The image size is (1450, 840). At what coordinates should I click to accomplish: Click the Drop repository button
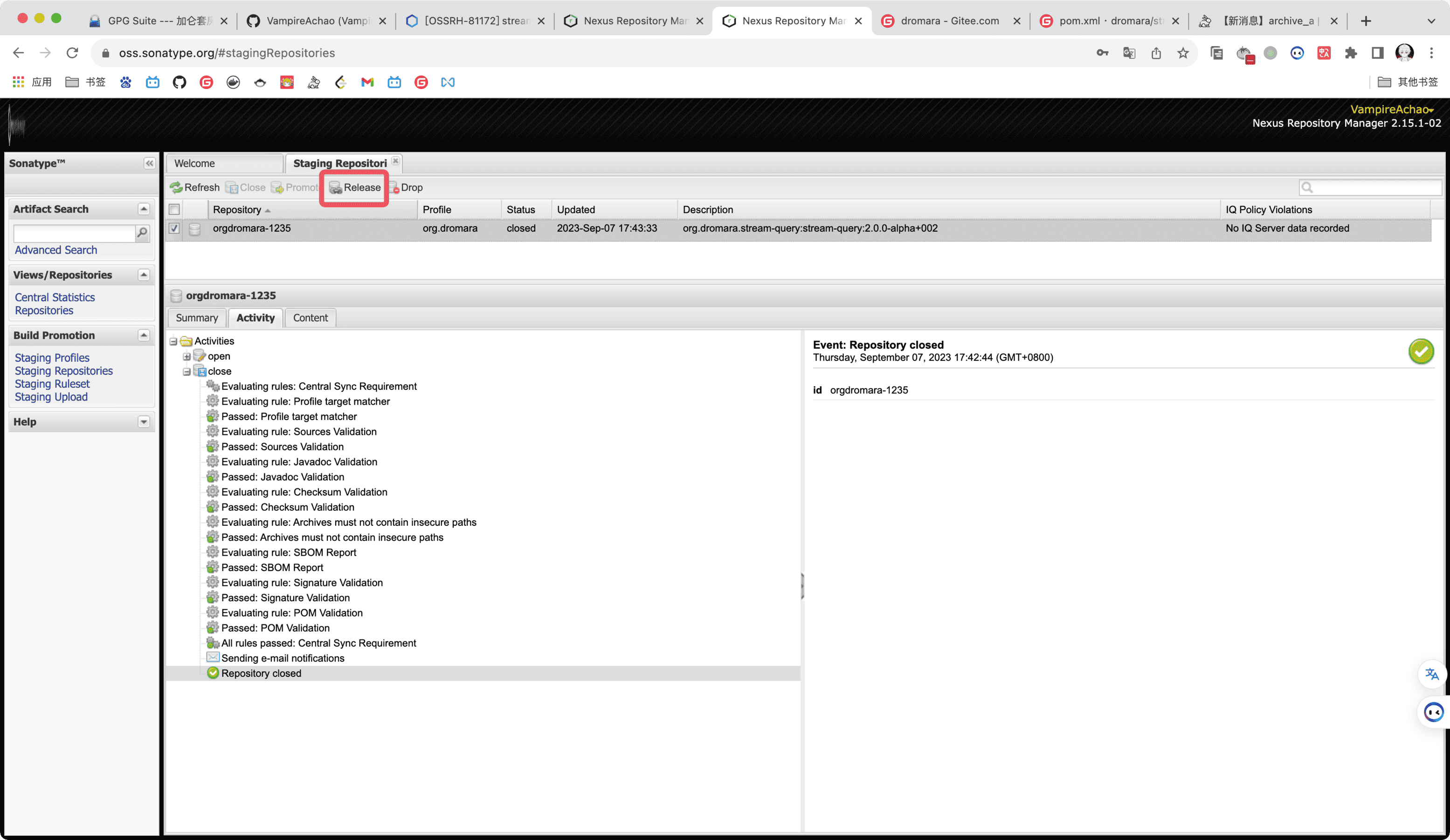pos(406,187)
